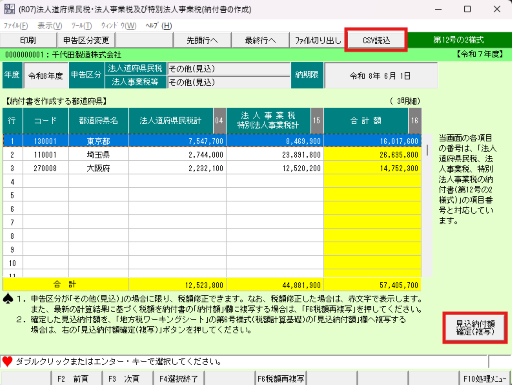Jump to first row with 先頭行へ
The width and height of the screenshot is (512, 385).
click(202, 40)
